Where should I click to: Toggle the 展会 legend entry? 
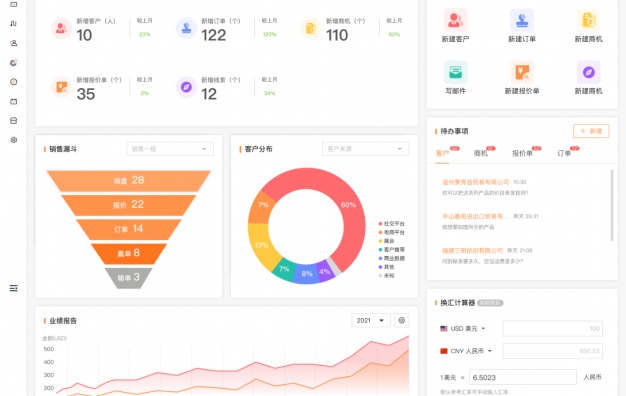tap(386, 241)
